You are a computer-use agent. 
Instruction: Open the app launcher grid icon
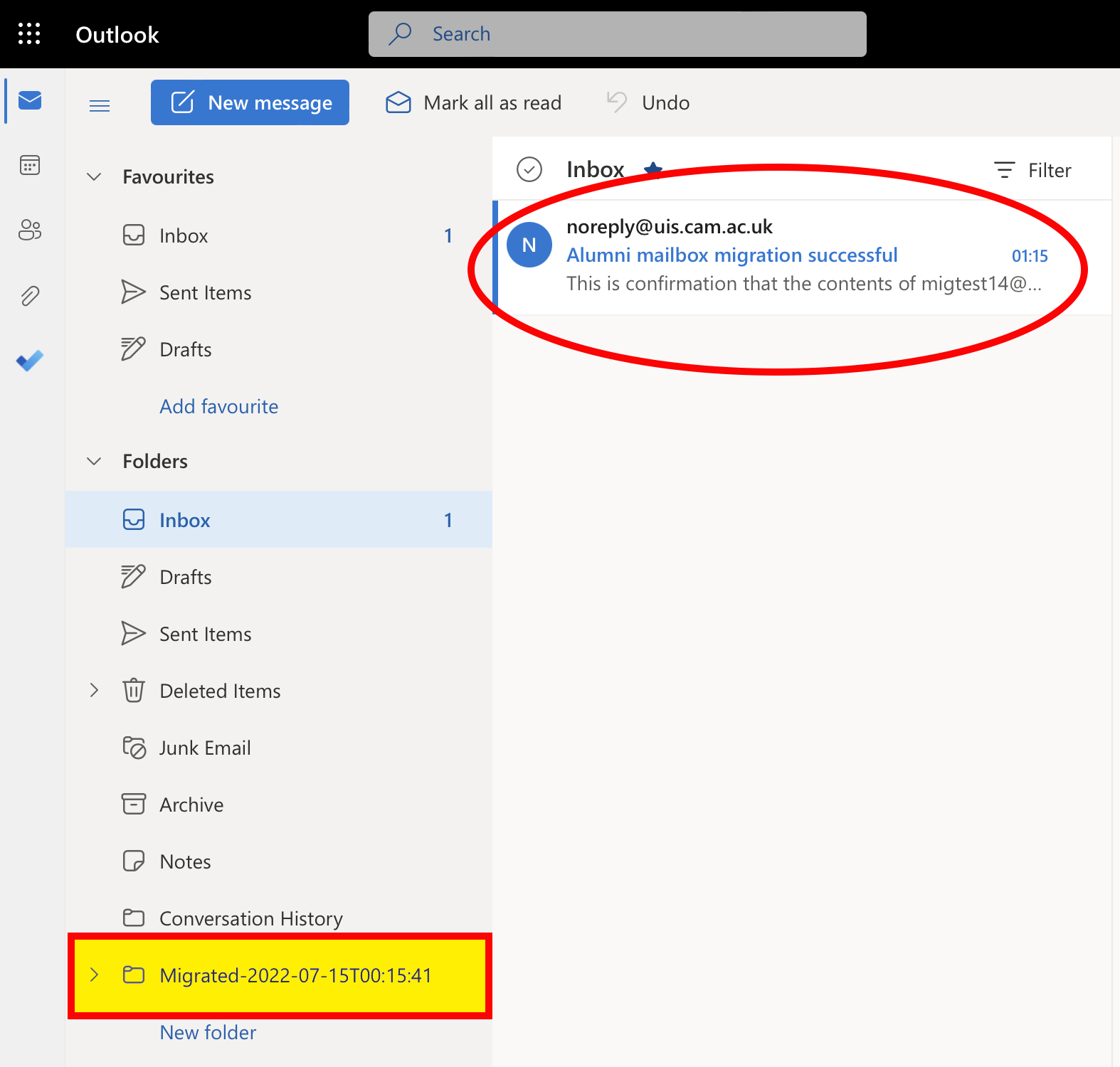tap(29, 33)
